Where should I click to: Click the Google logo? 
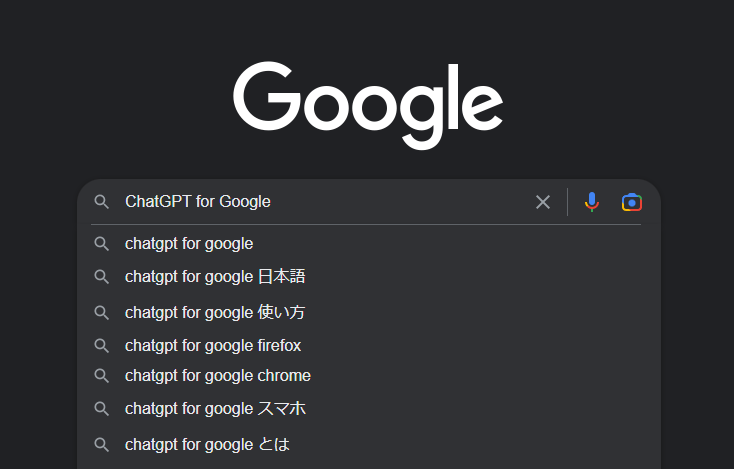(368, 106)
